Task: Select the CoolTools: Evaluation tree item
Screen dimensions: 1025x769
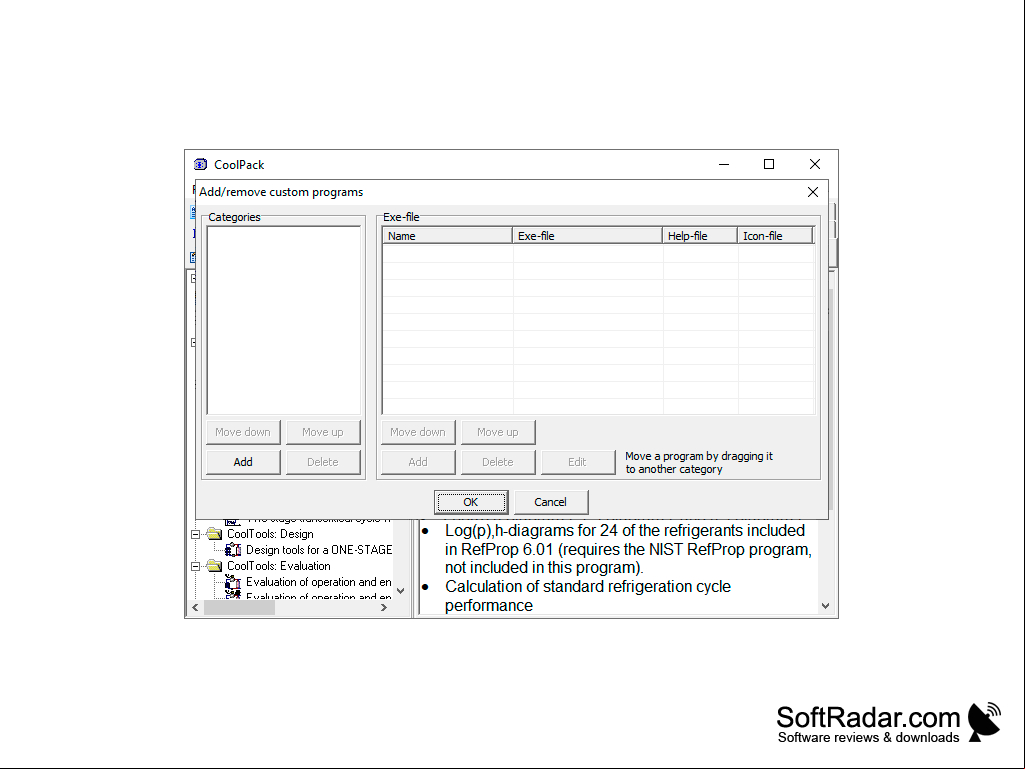Action: [x=278, y=566]
